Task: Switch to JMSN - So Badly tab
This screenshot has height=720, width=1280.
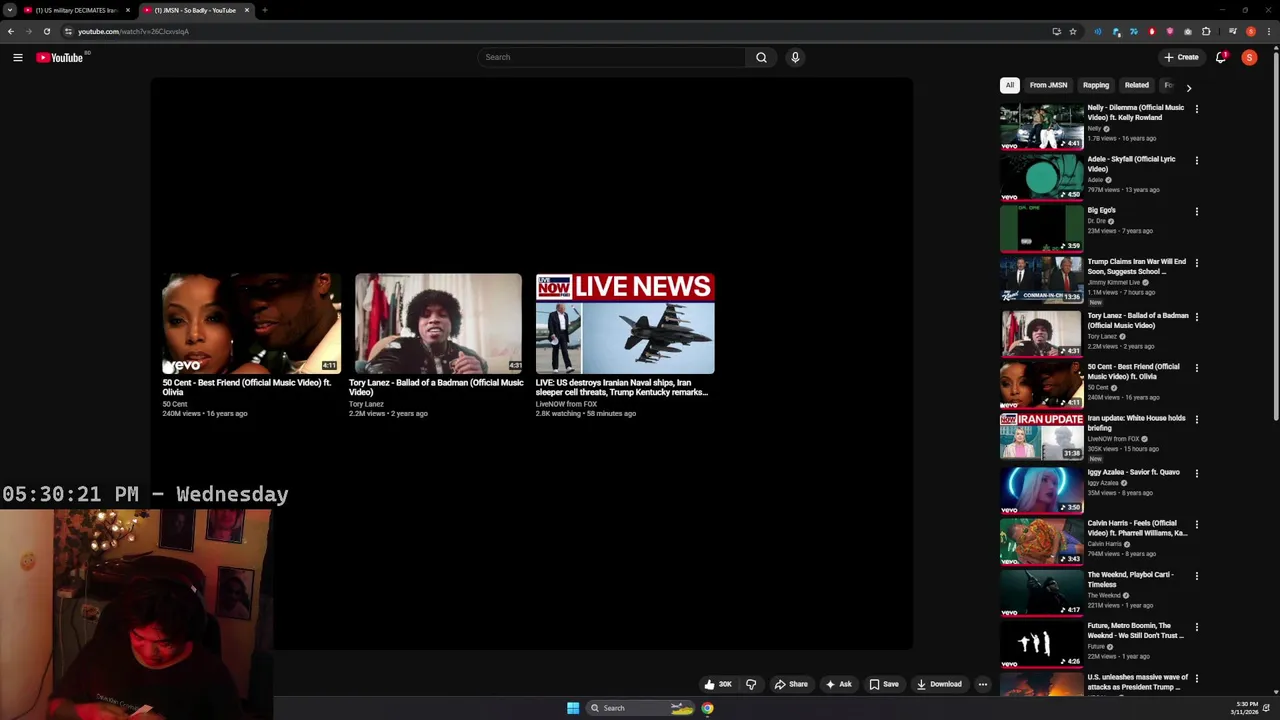Action: tap(195, 10)
